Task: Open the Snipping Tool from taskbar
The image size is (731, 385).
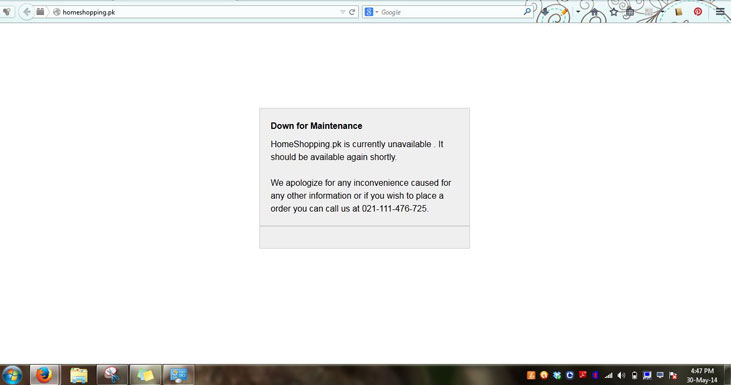Action: point(112,375)
